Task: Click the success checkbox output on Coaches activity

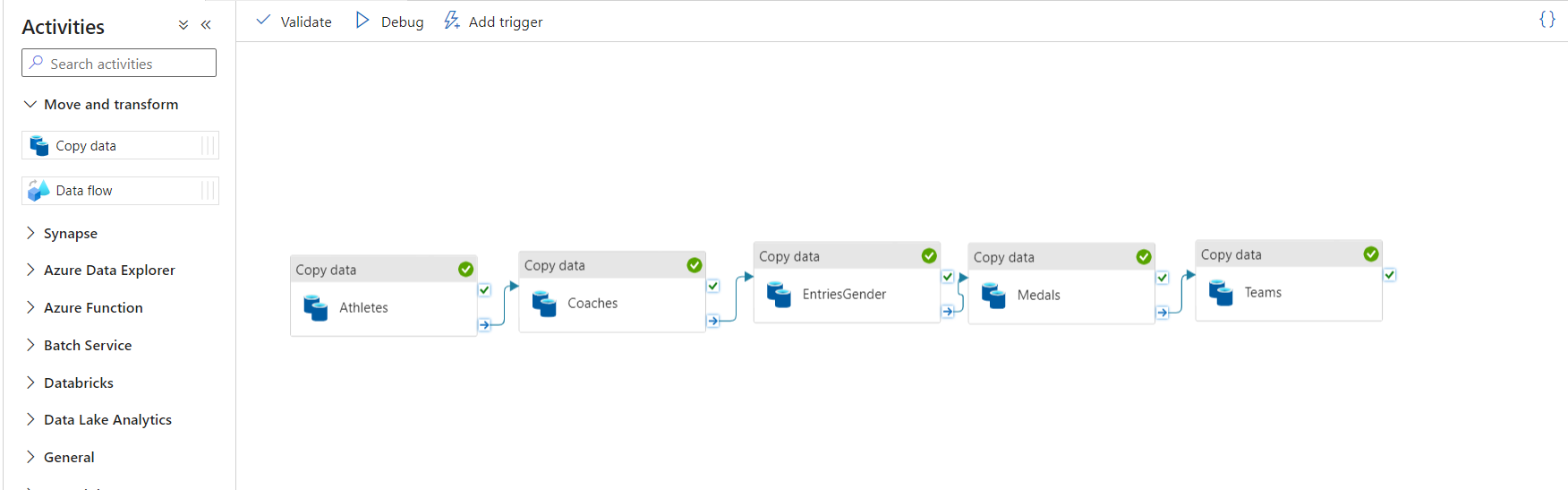Action: [x=713, y=286]
